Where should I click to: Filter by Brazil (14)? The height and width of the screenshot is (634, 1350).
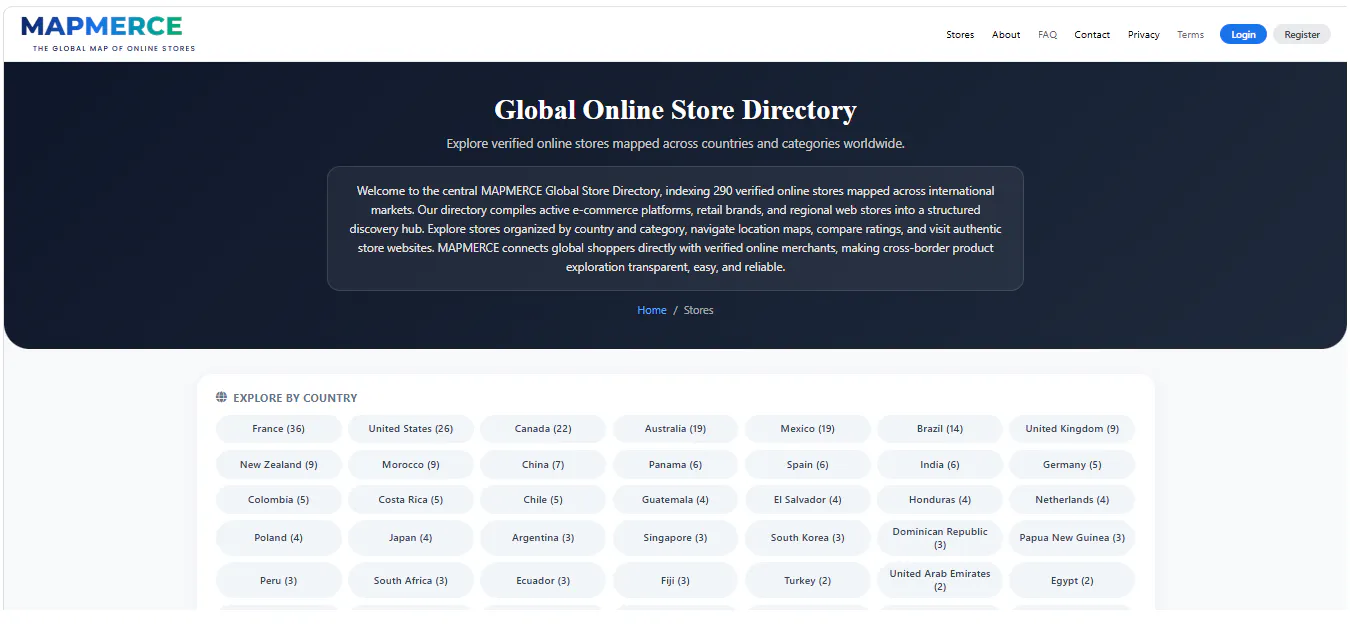click(940, 428)
